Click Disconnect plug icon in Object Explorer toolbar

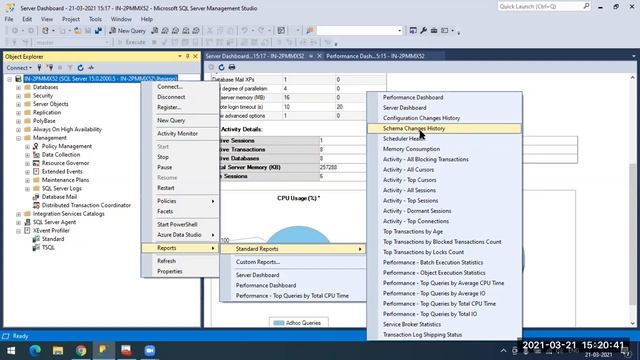[x=50, y=68]
